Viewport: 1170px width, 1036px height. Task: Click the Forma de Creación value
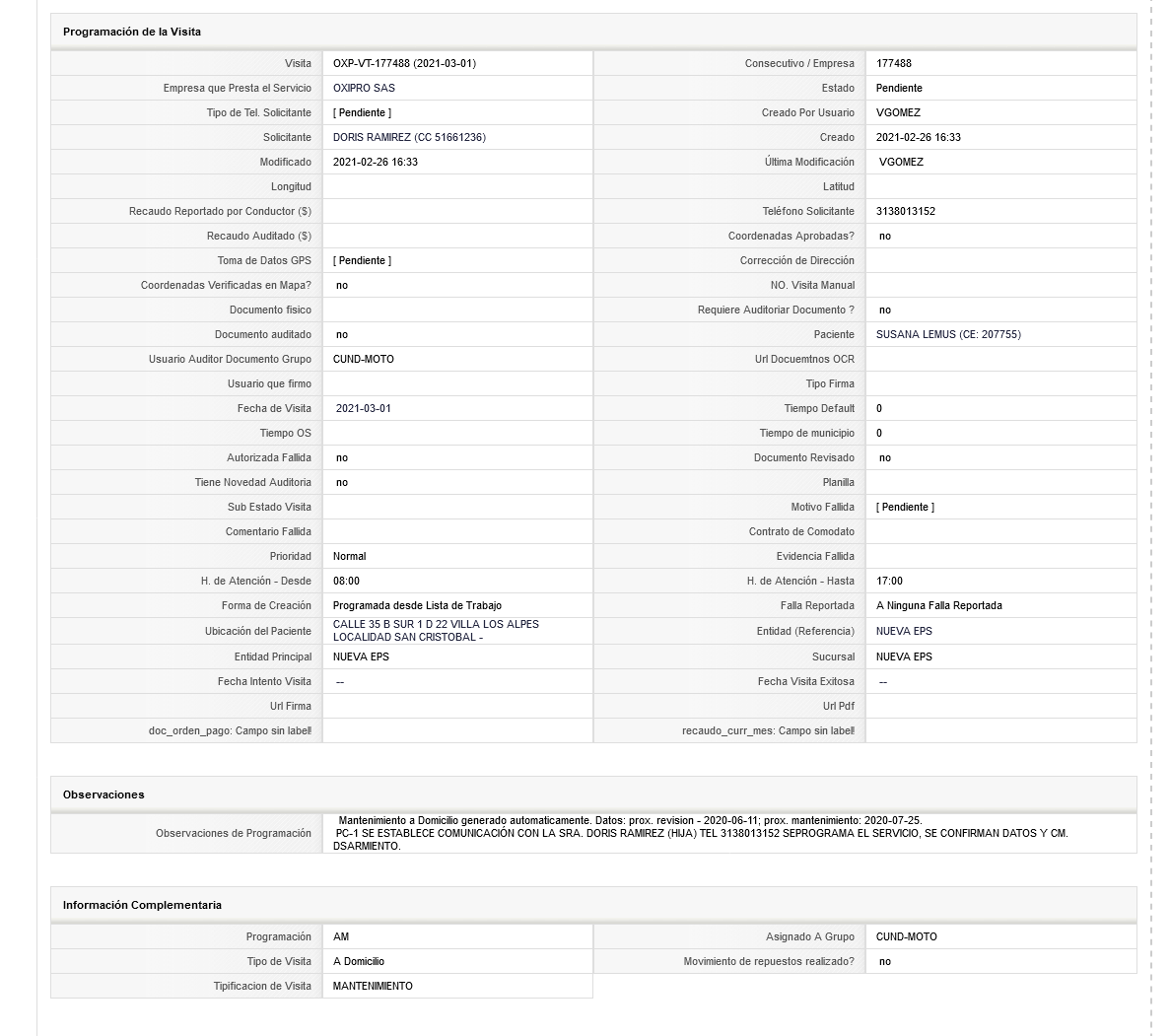(x=417, y=606)
